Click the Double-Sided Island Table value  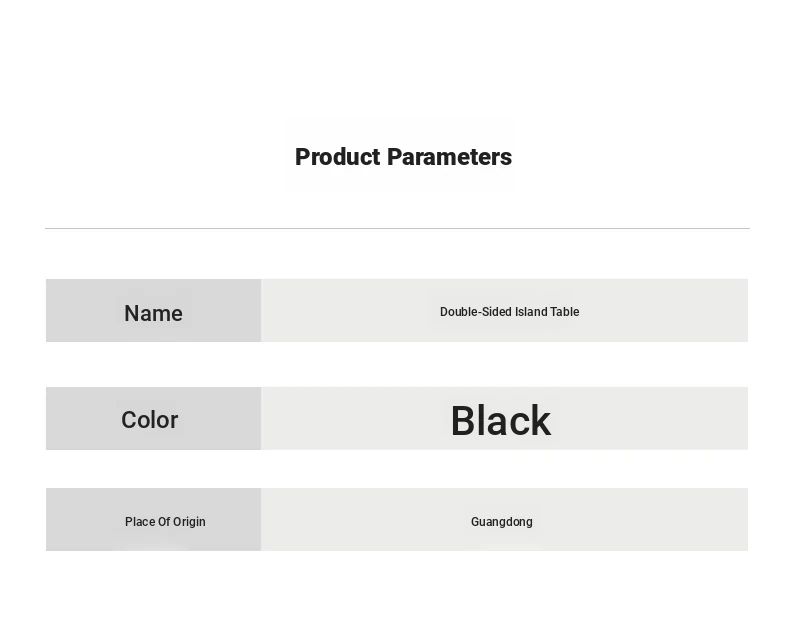509,312
